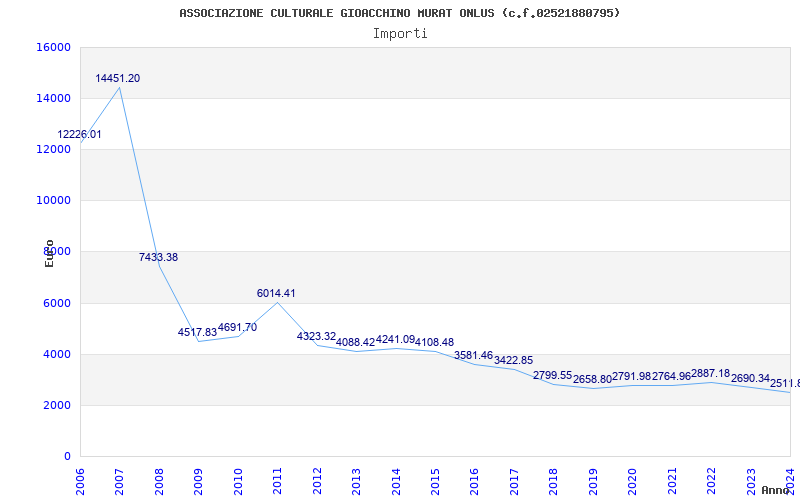
Task: Click year 2012 on the x-axis
Action: coord(317,481)
